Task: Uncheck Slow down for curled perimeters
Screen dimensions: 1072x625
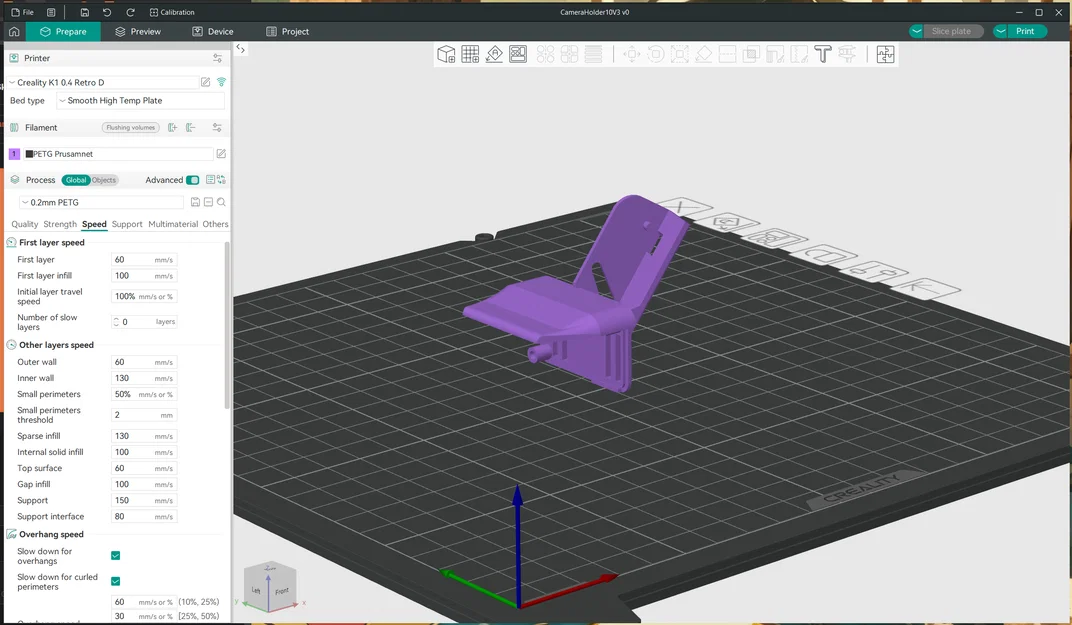Action: [116, 581]
